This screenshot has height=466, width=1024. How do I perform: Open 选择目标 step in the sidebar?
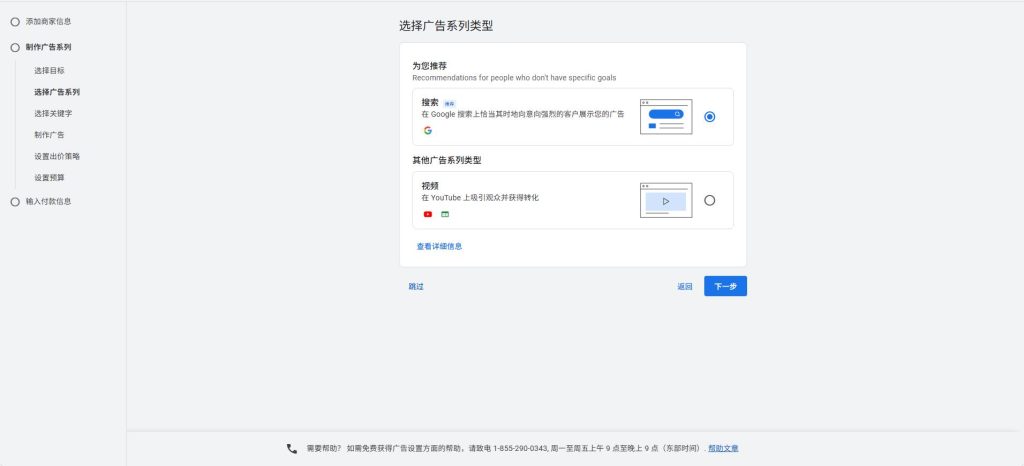[49, 71]
